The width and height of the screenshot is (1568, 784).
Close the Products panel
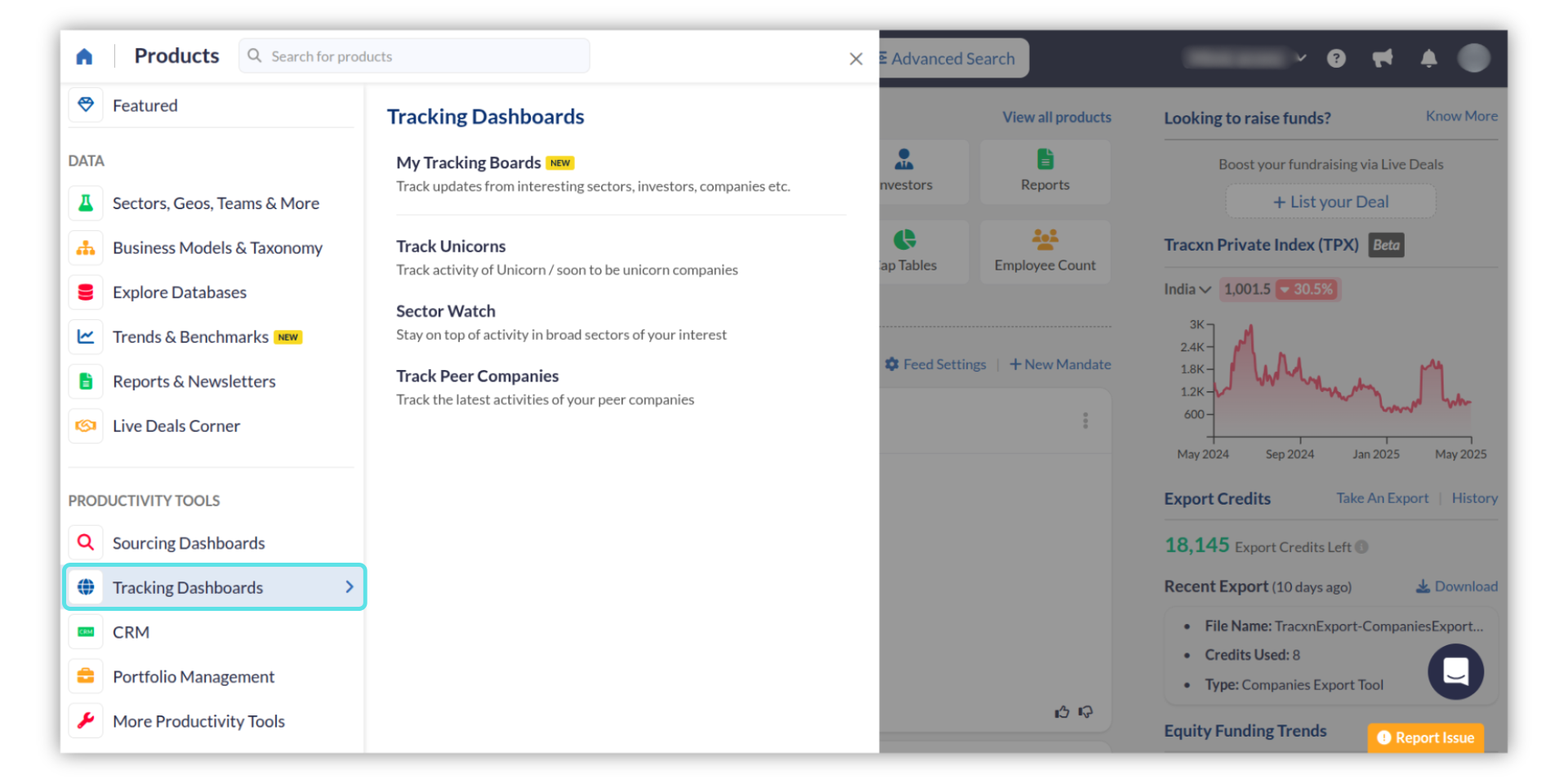856,59
